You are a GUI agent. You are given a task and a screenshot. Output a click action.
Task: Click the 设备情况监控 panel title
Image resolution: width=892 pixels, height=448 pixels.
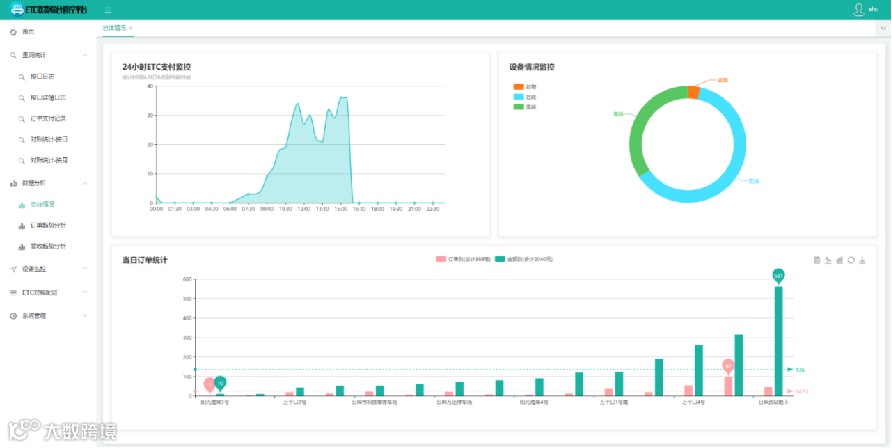[532, 67]
